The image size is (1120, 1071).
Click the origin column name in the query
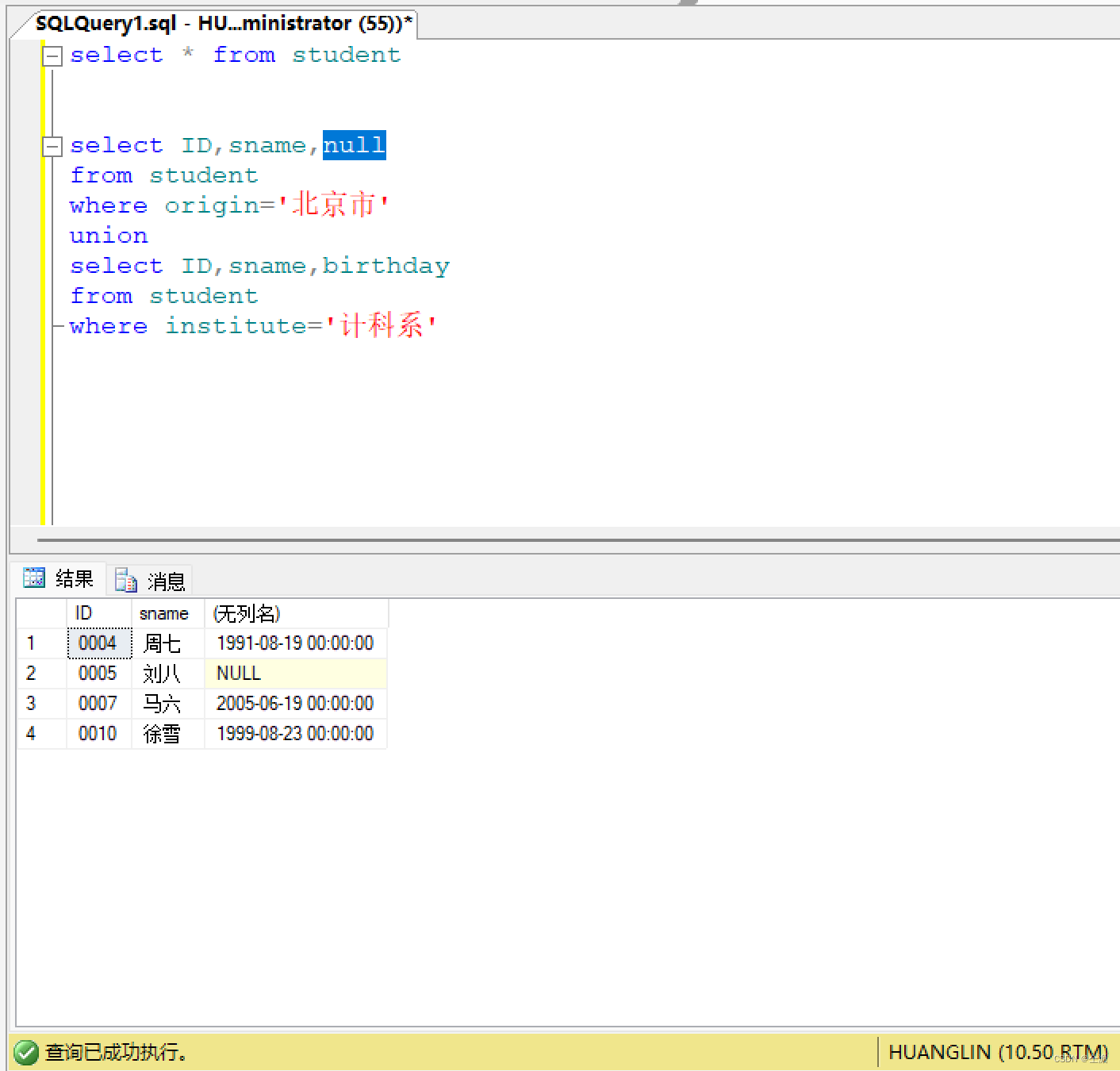coord(212,206)
